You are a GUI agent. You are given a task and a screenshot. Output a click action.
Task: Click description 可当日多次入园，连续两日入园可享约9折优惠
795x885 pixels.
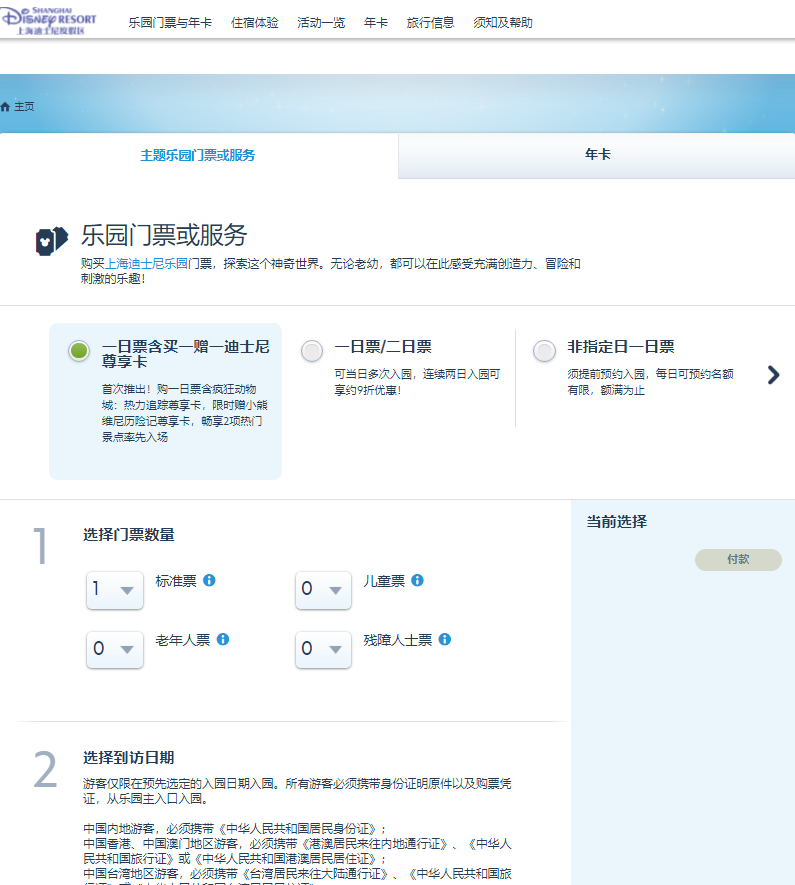click(417, 382)
